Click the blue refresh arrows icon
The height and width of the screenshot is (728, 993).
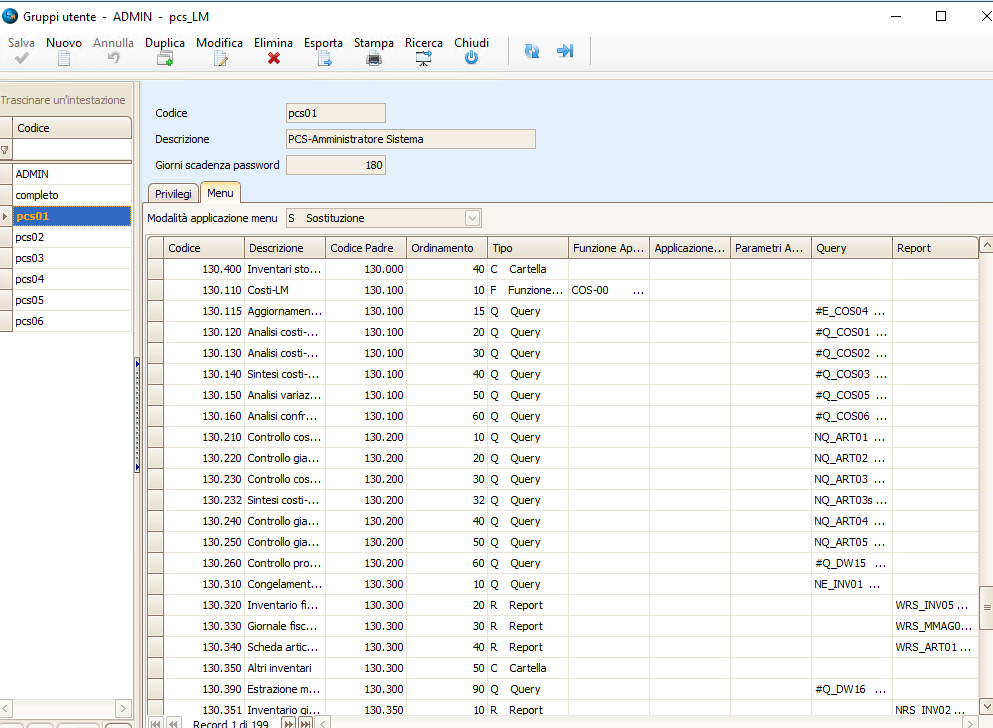532,51
